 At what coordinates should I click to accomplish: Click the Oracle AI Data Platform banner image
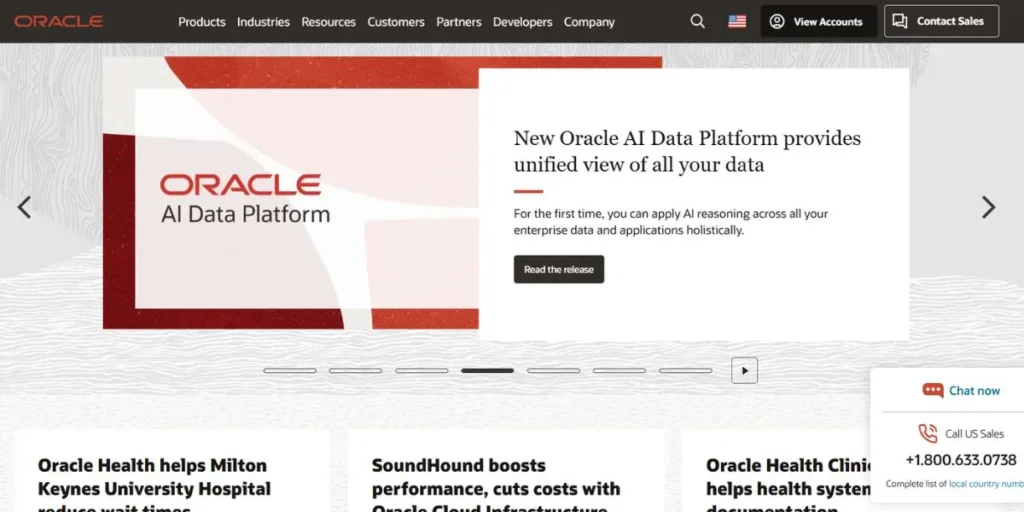click(291, 193)
